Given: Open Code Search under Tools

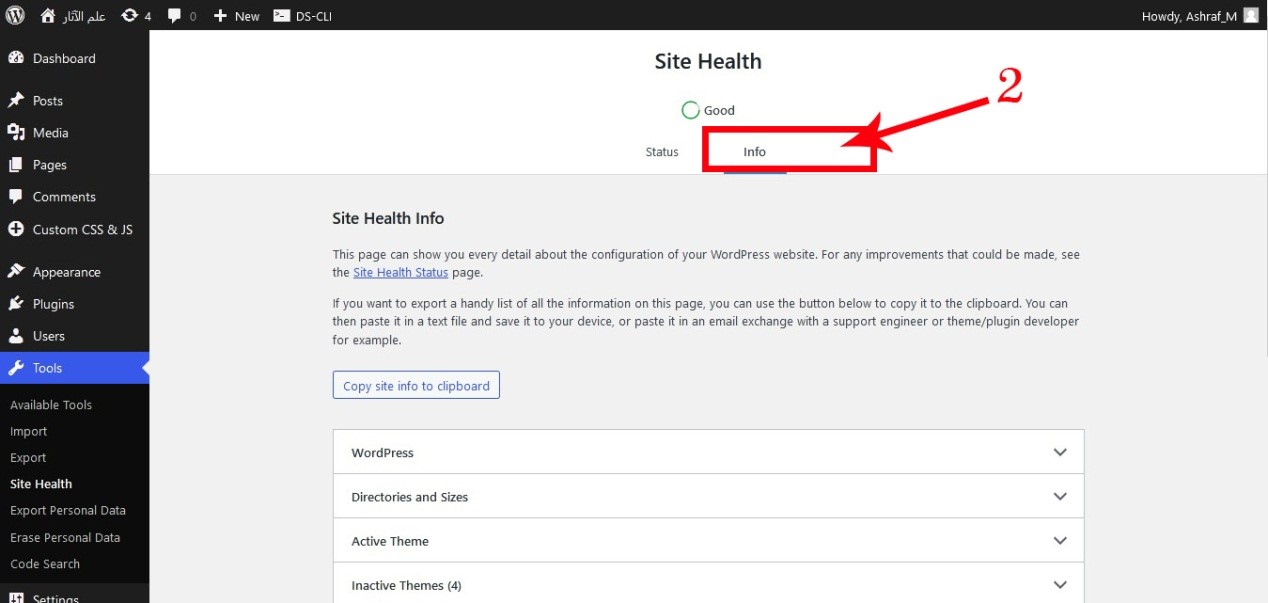Looking at the screenshot, I should (45, 564).
